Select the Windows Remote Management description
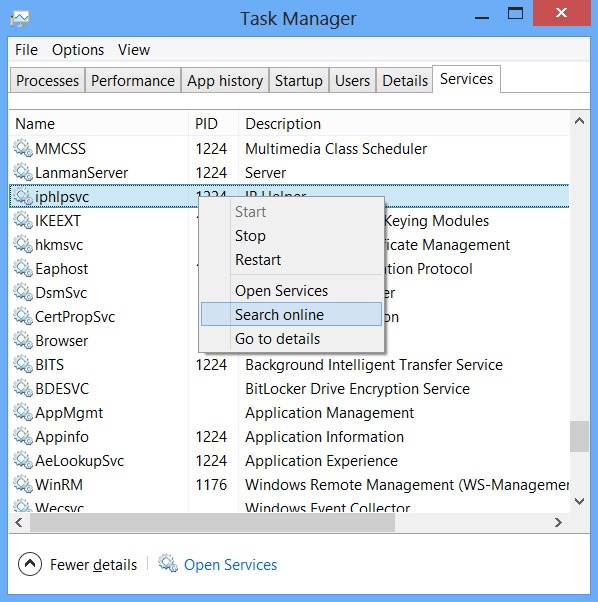The width and height of the screenshot is (598, 602). pos(407,485)
